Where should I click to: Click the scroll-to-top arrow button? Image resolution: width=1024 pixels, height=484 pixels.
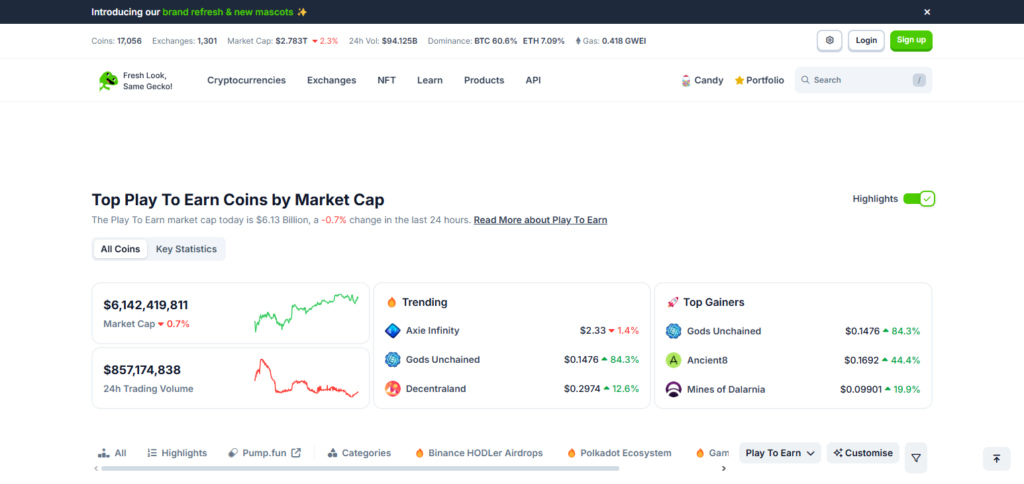997,459
